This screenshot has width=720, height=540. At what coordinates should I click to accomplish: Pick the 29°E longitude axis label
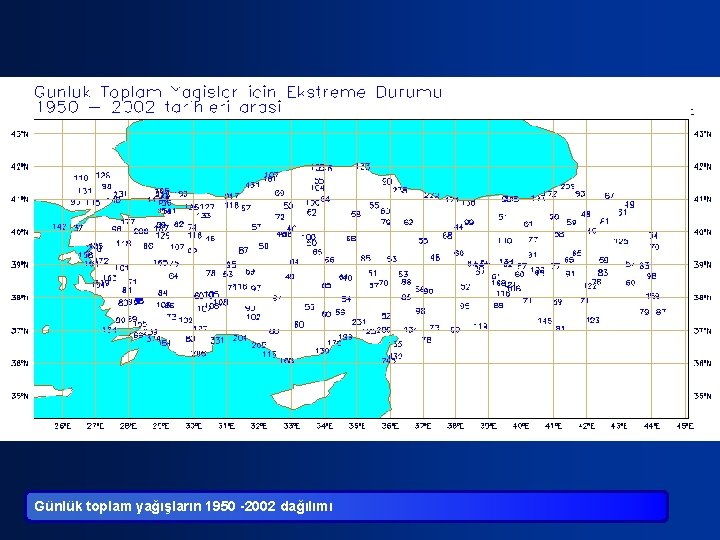pos(161,426)
